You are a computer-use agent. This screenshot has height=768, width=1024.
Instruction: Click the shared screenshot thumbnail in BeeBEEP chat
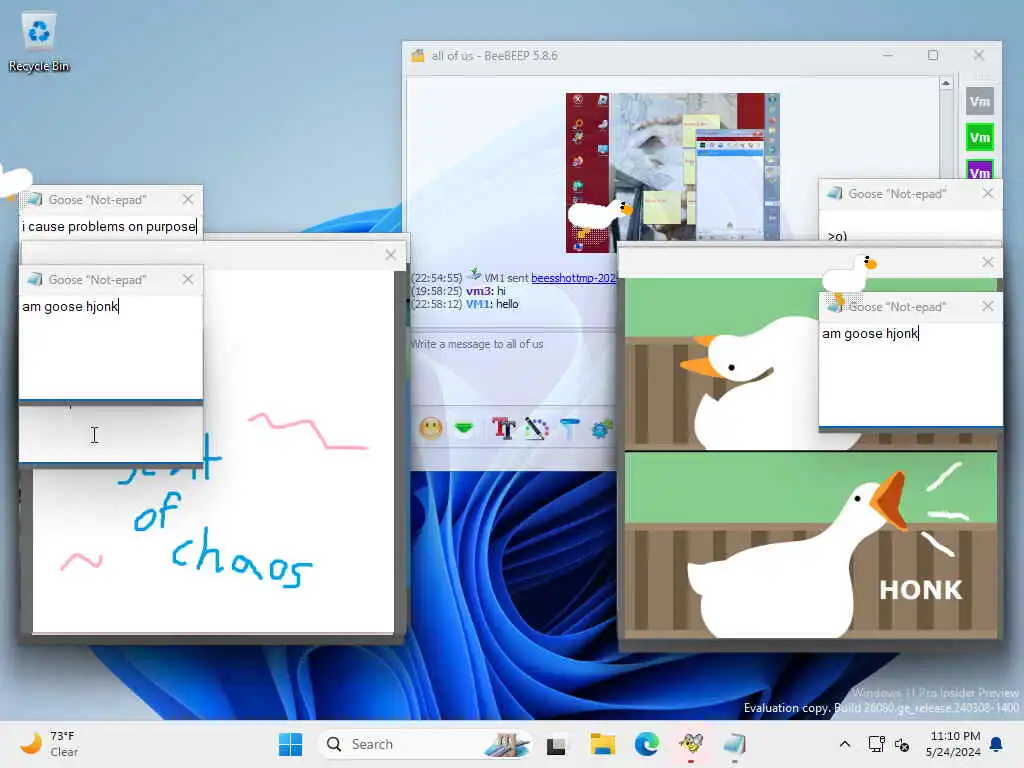673,172
